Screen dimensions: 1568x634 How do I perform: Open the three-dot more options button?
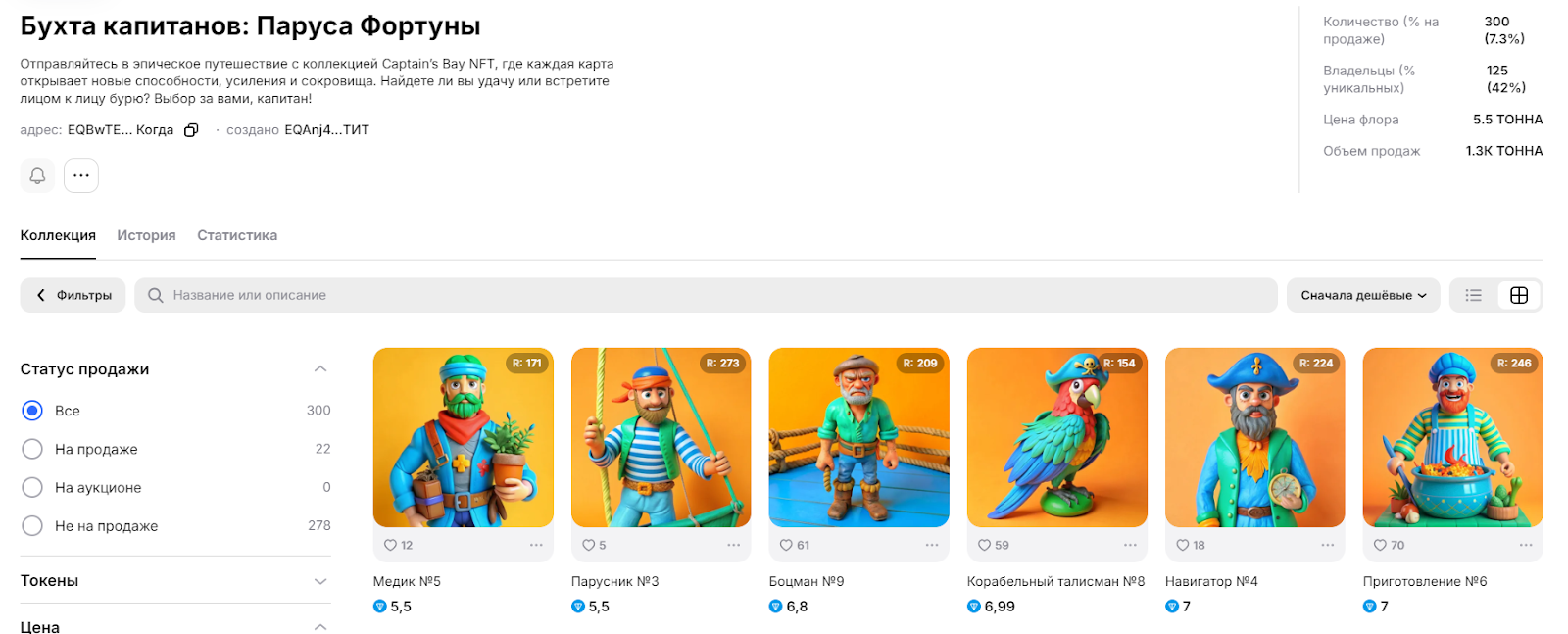pyautogui.click(x=81, y=175)
